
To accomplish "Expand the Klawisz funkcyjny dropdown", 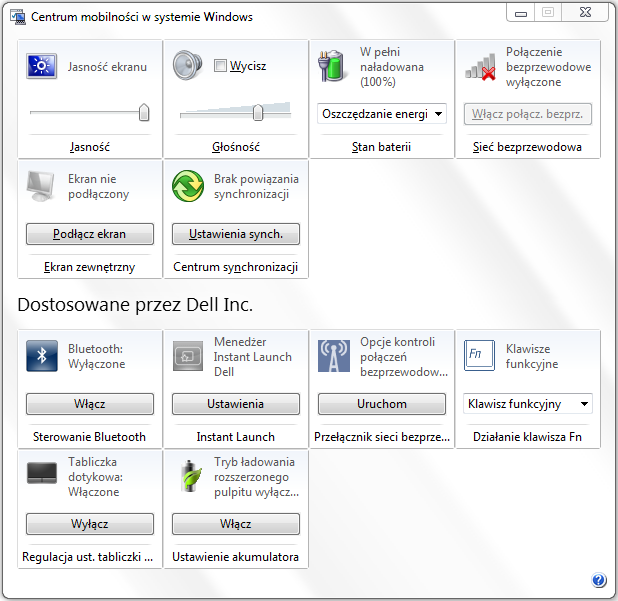I will (x=528, y=404).
